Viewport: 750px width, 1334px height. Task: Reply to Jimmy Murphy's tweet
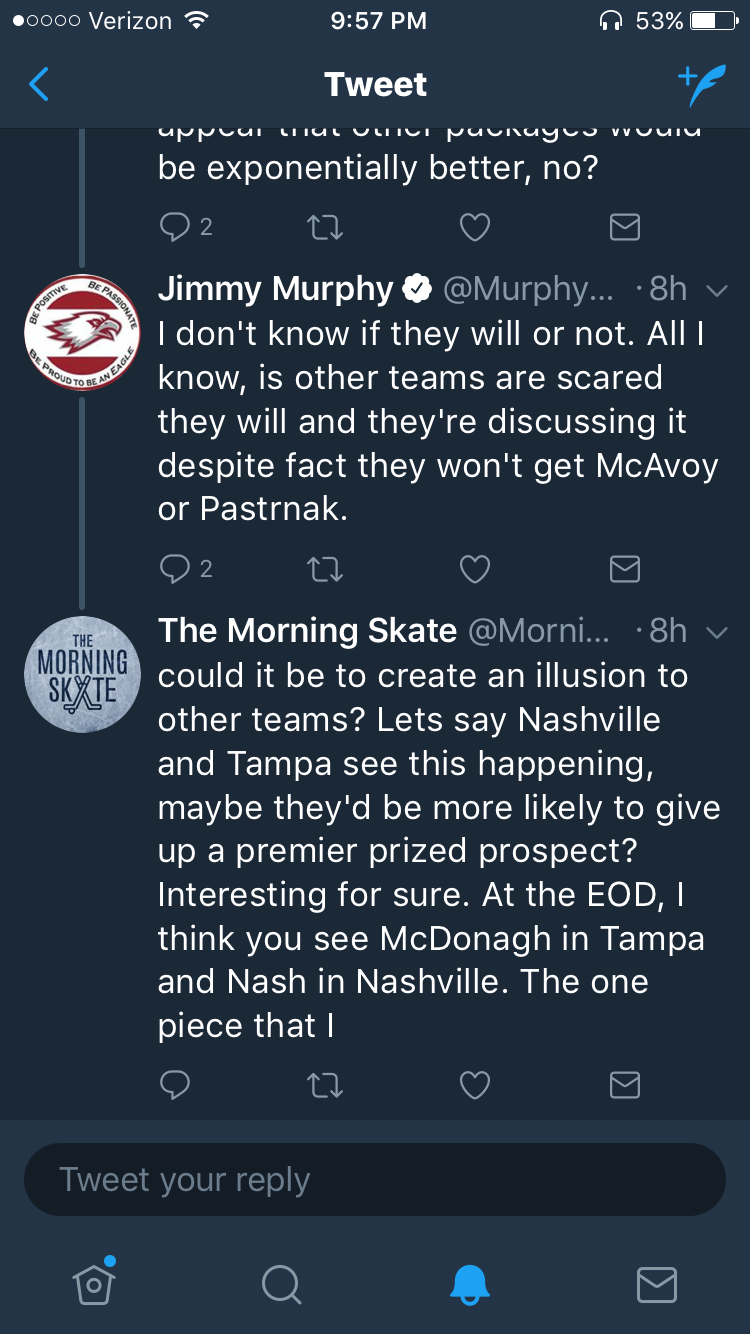pos(175,569)
